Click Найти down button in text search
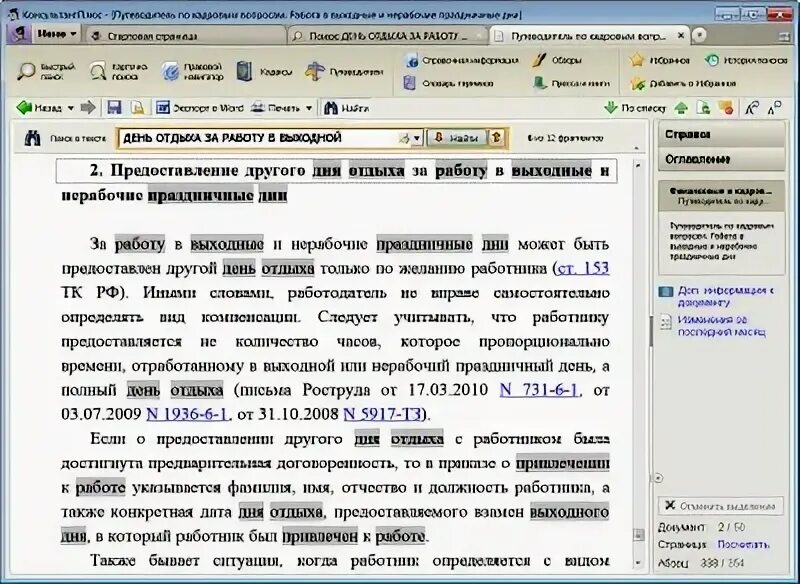 coord(457,138)
